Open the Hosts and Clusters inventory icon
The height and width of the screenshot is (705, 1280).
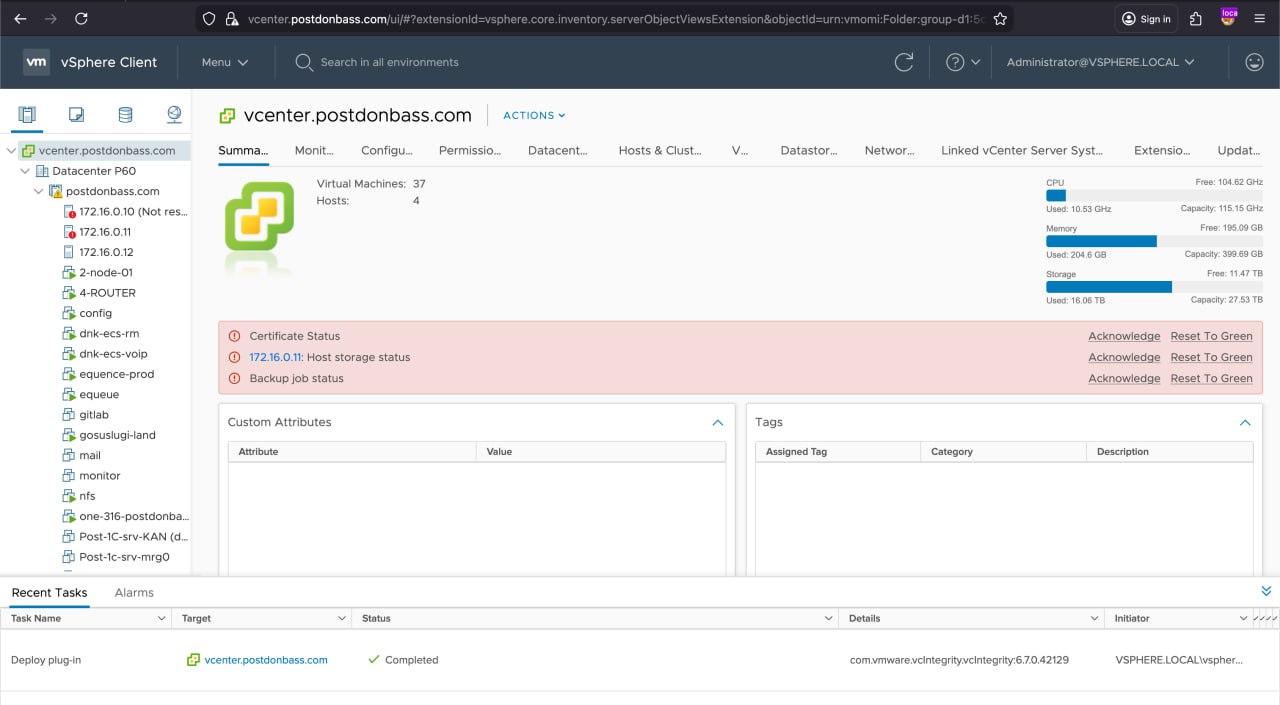tap(27, 115)
